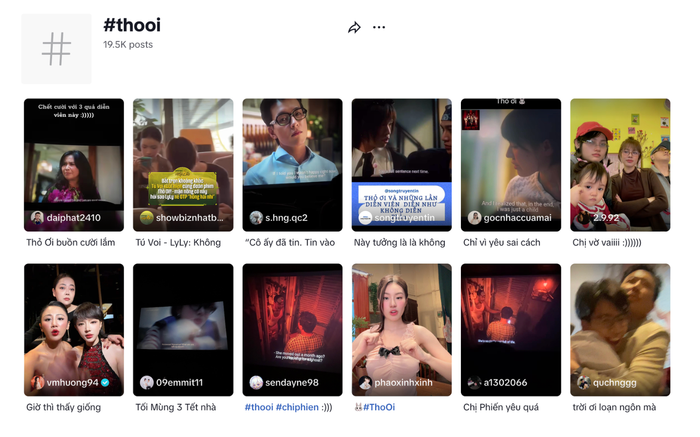700x437 pixels.
Task: Click phaoxinhxinh profile avatar
Action: click(366, 382)
